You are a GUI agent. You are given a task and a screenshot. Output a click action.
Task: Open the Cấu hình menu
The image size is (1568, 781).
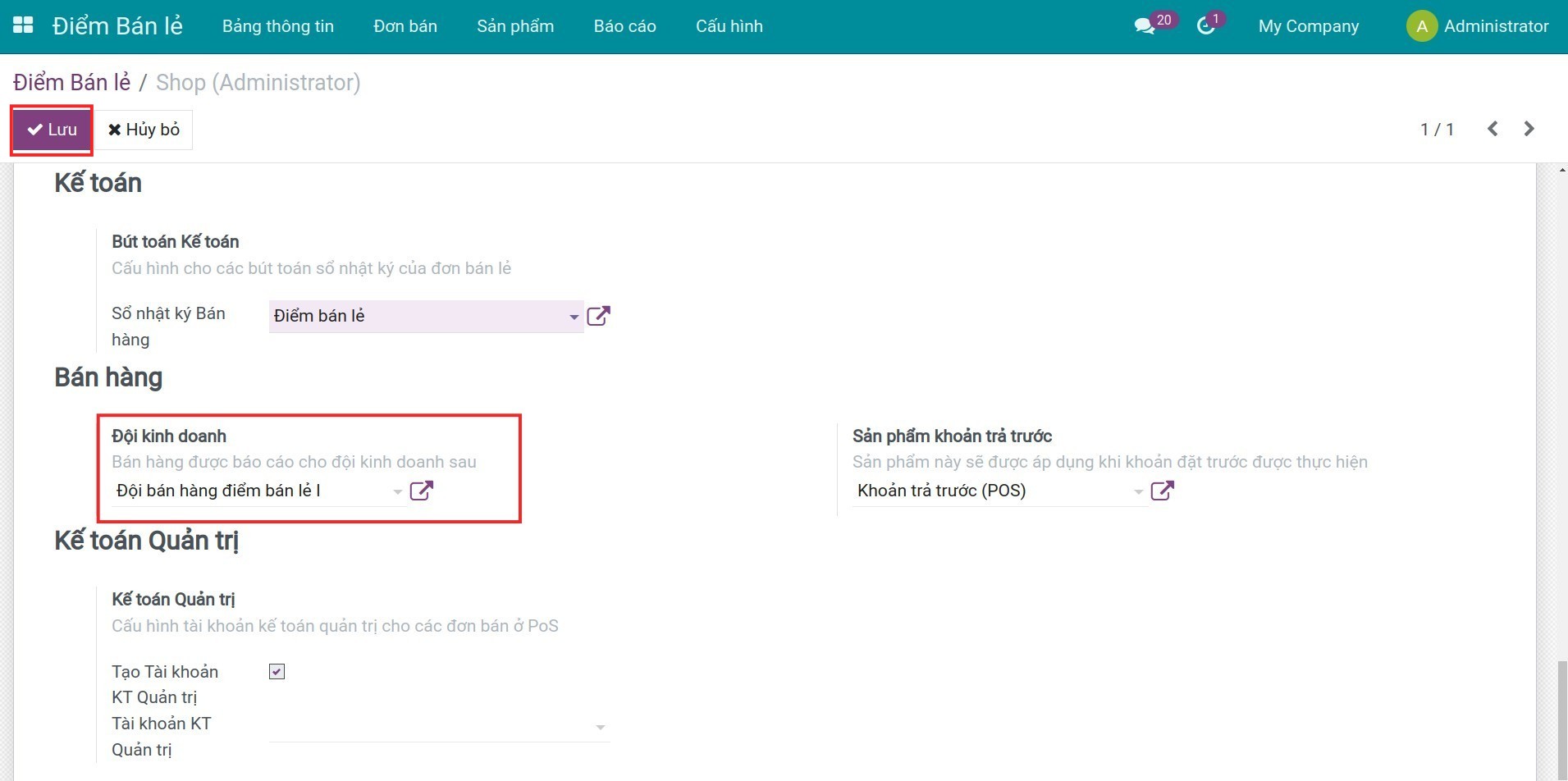click(x=729, y=26)
